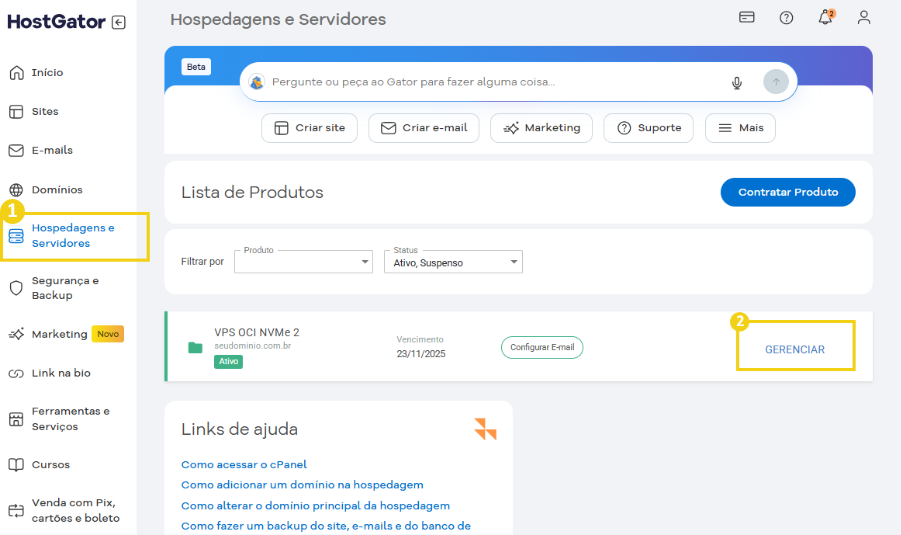This screenshot has height=535, width=901.
Task: Click the Ativo status badge
Action: tap(229, 361)
